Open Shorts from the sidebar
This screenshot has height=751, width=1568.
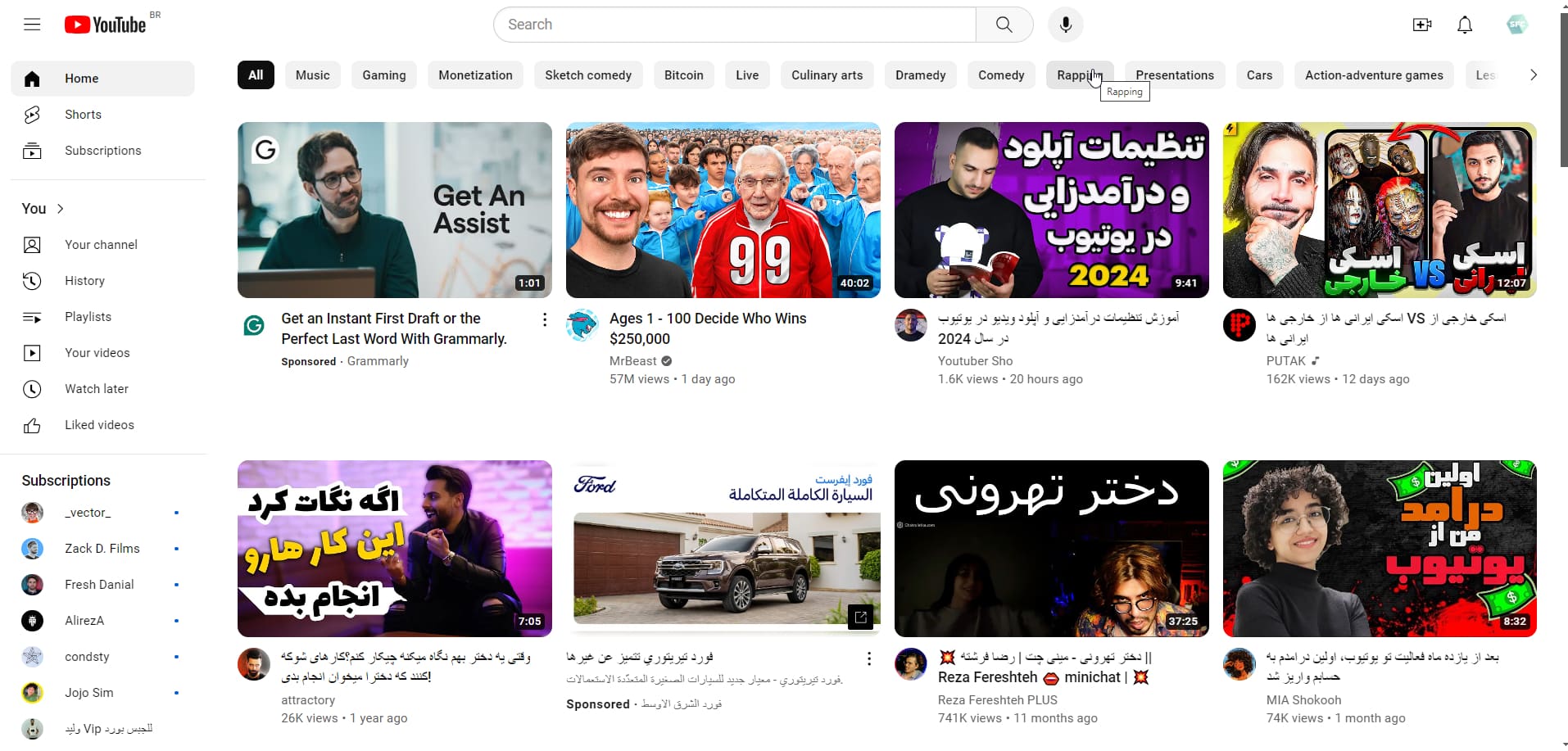[83, 115]
